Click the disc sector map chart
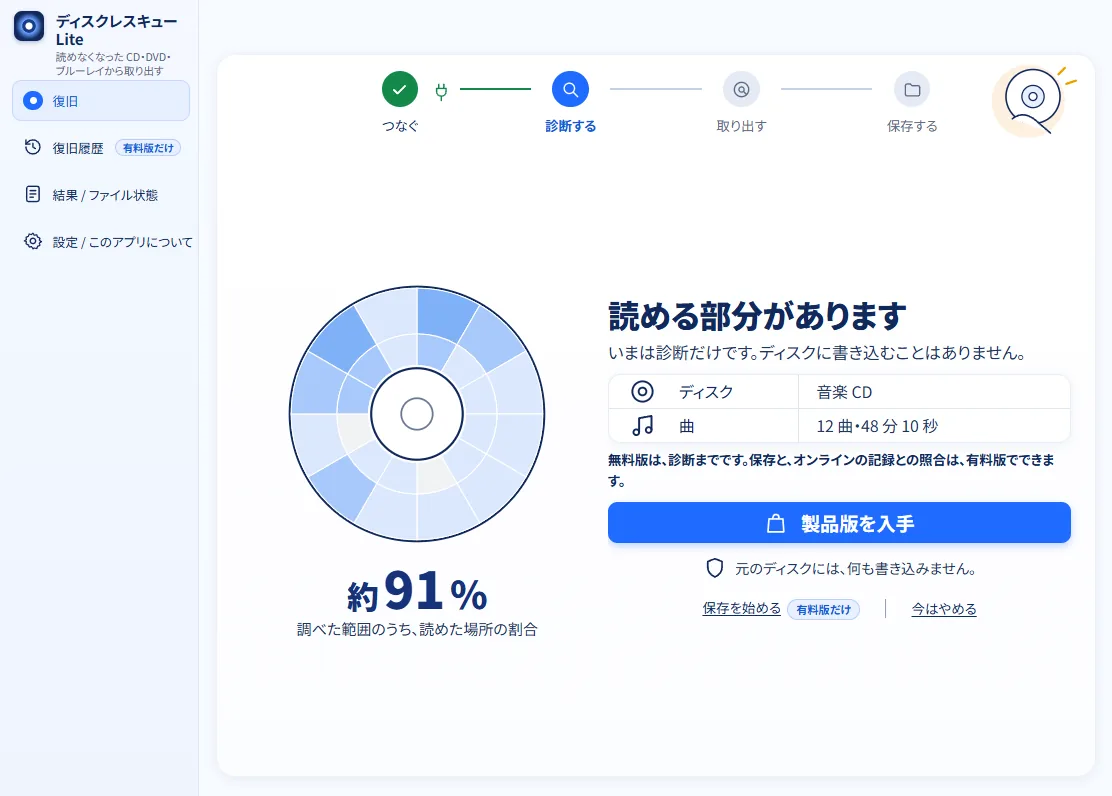The height and width of the screenshot is (796, 1112). 417,414
